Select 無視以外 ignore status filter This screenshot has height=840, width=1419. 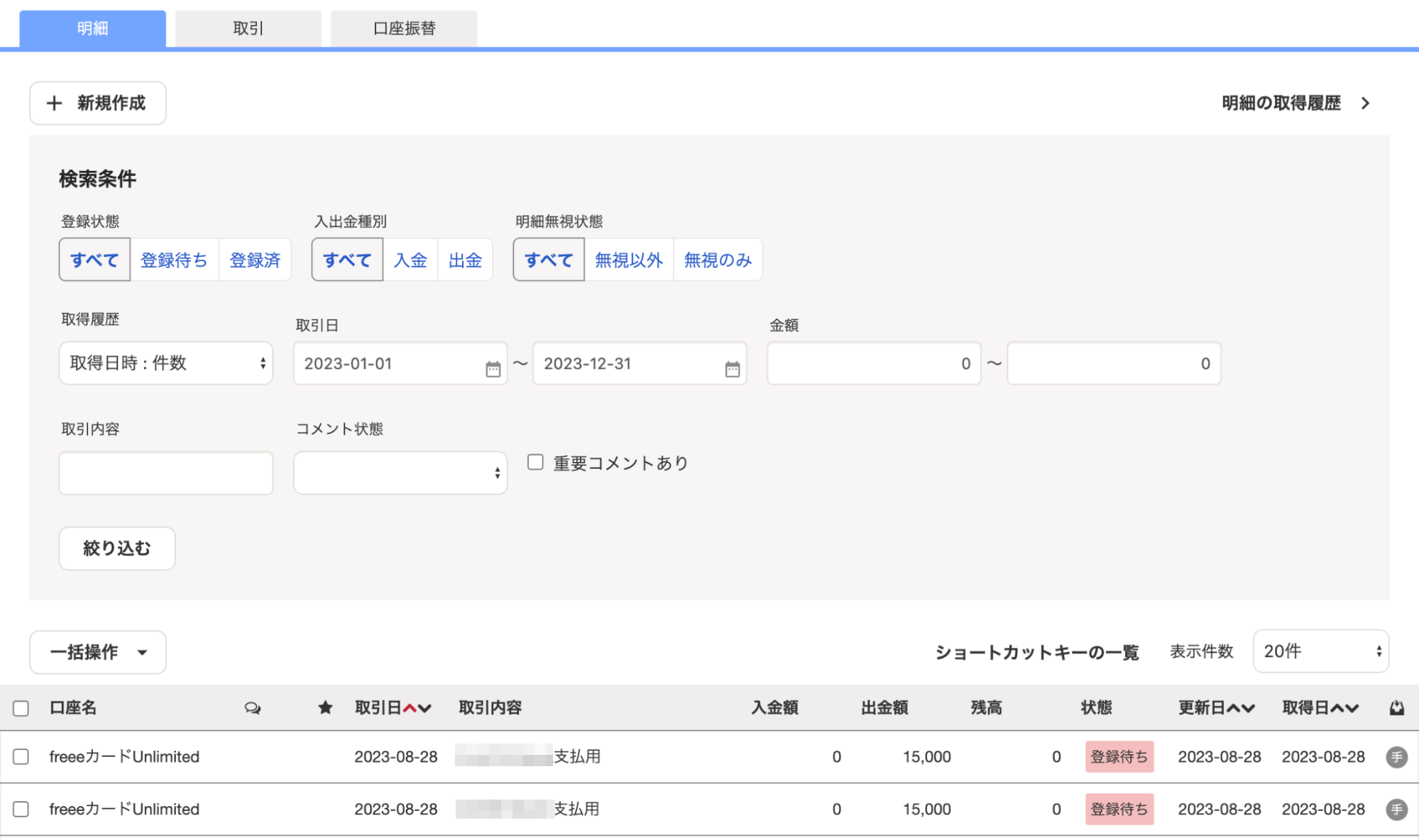tap(628, 260)
